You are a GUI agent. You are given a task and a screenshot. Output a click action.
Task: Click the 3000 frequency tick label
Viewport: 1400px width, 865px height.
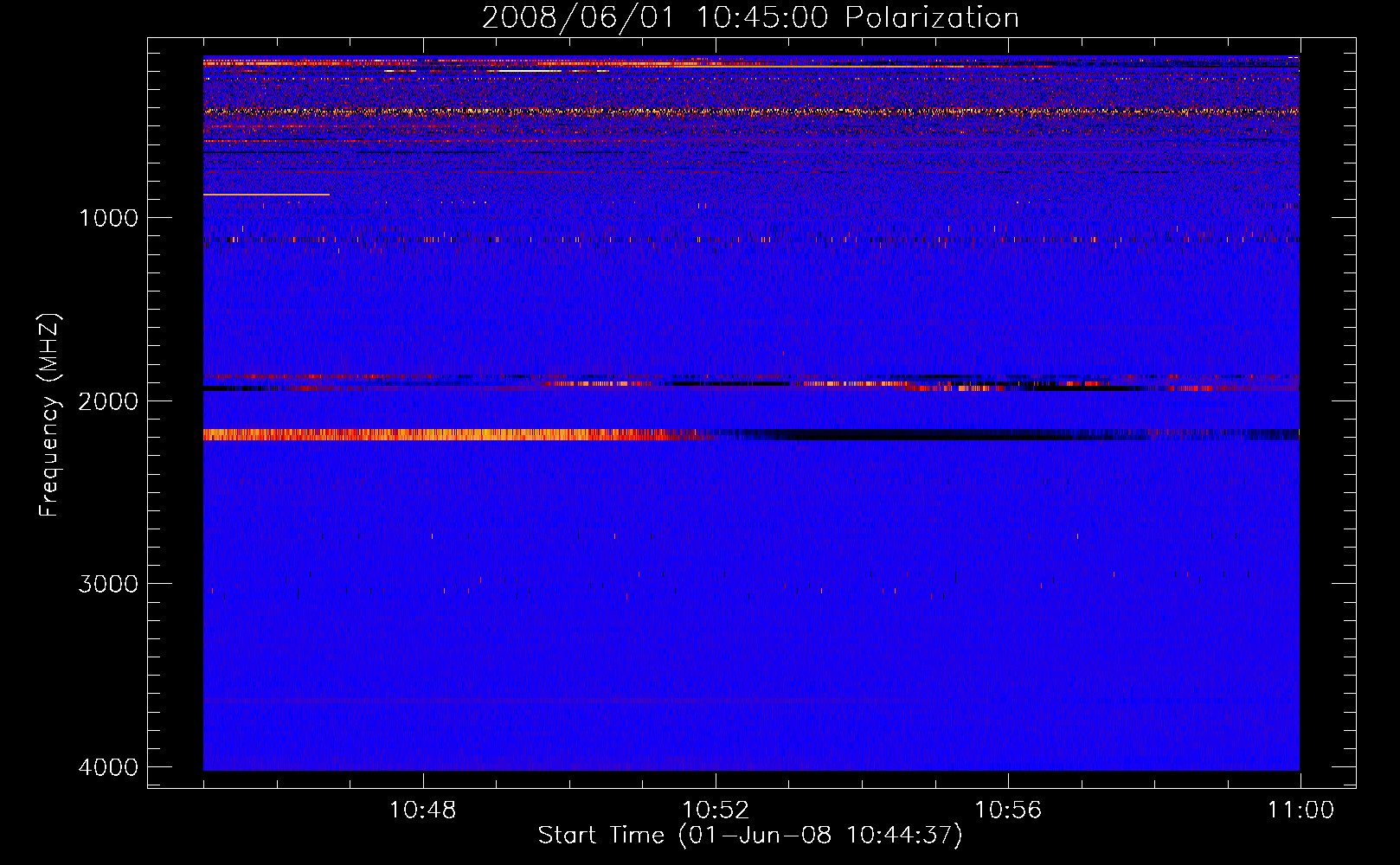[x=108, y=584]
